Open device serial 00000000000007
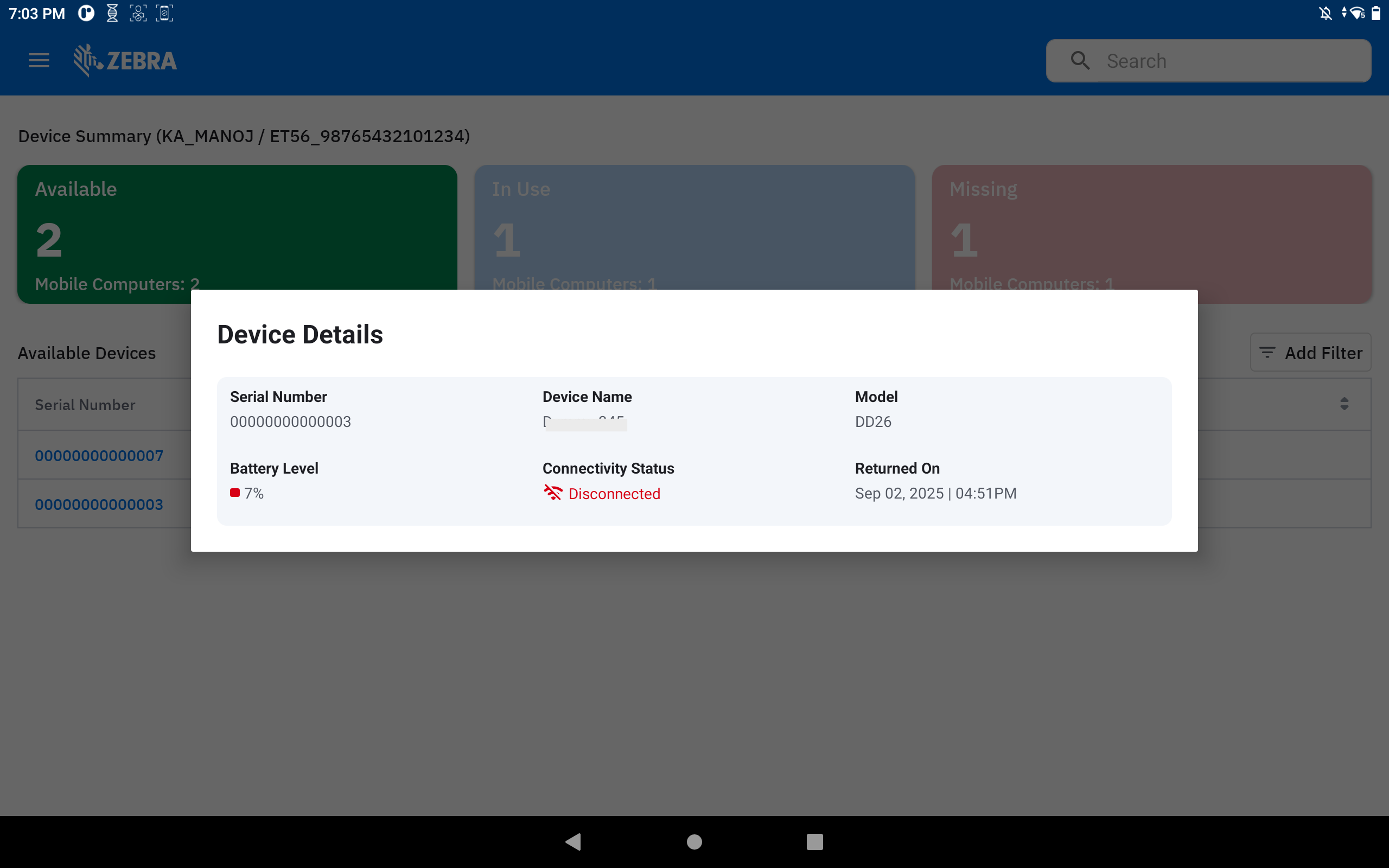The height and width of the screenshot is (868, 1389). pyautogui.click(x=99, y=456)
